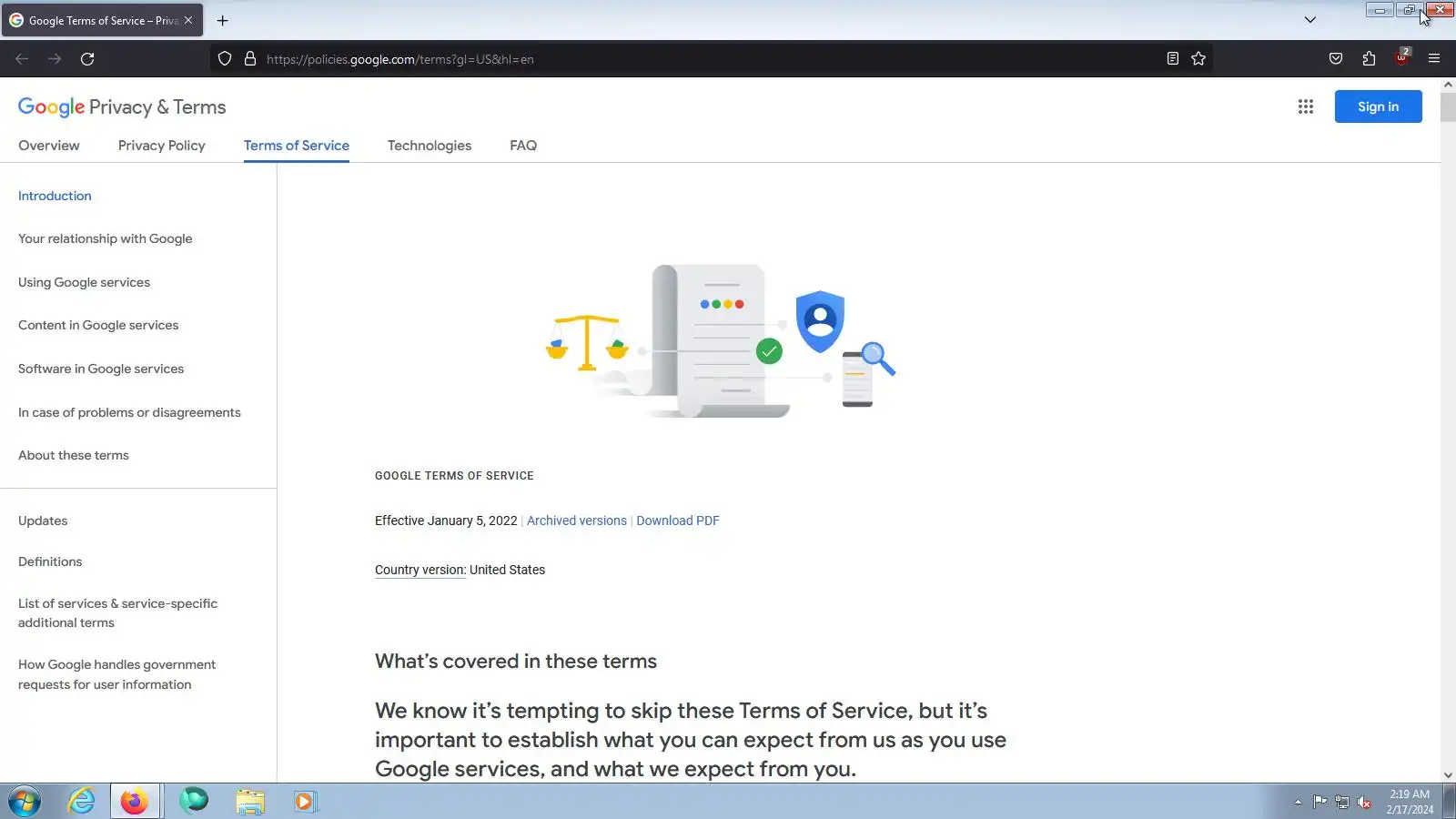
Task: Go to About these terms section
Action: (74, 455)
